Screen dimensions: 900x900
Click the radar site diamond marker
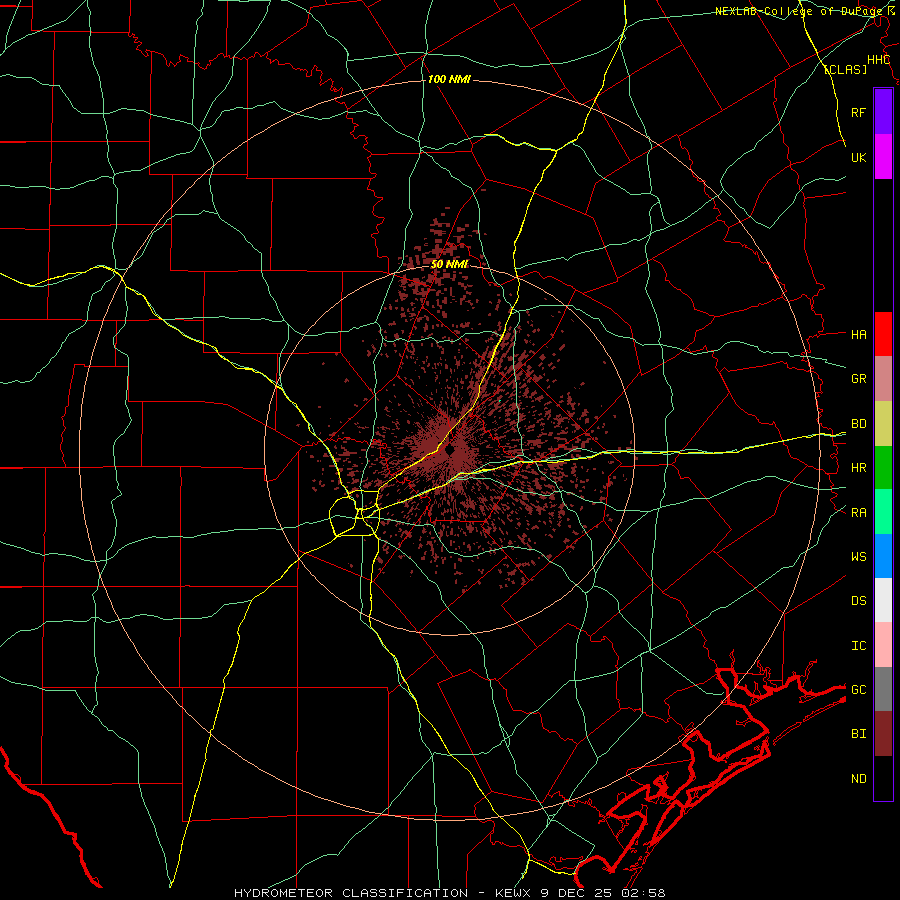click(x=450, y=450)
